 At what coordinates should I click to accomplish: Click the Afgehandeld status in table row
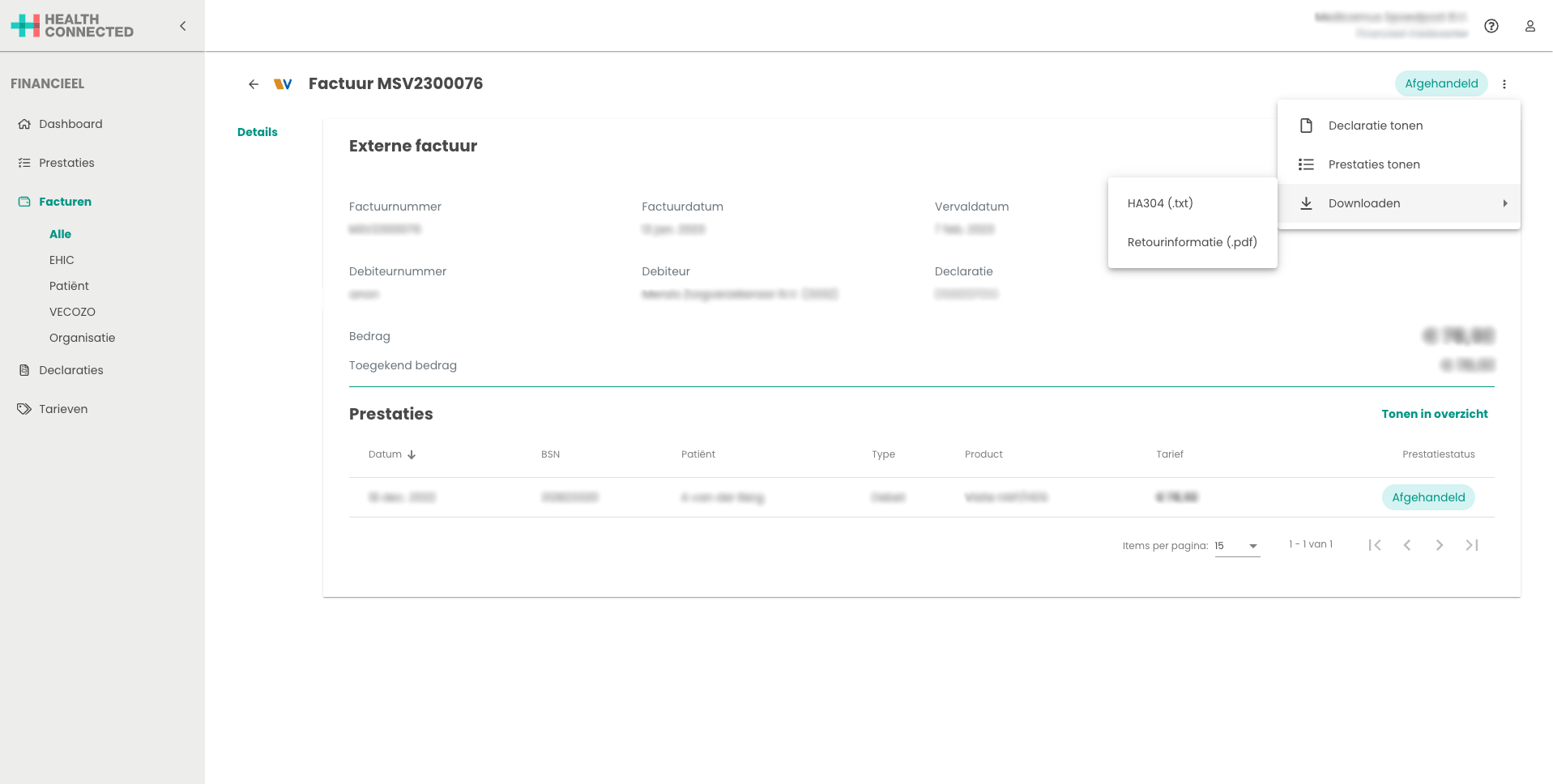pos(1427,497)
